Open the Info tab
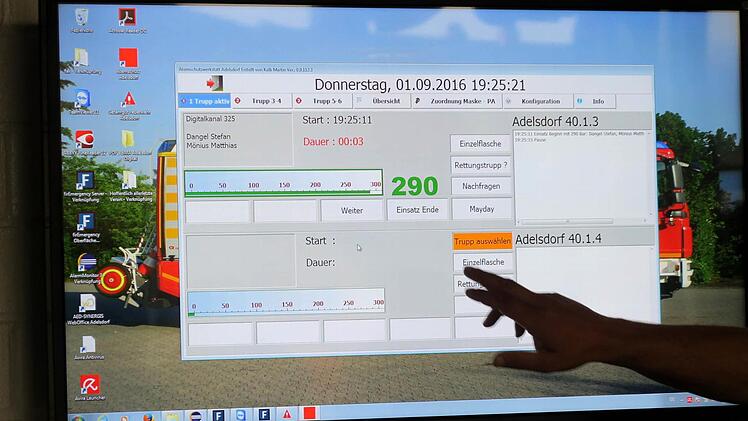This screenshot has height=421, width=748. tap(594, 101)
